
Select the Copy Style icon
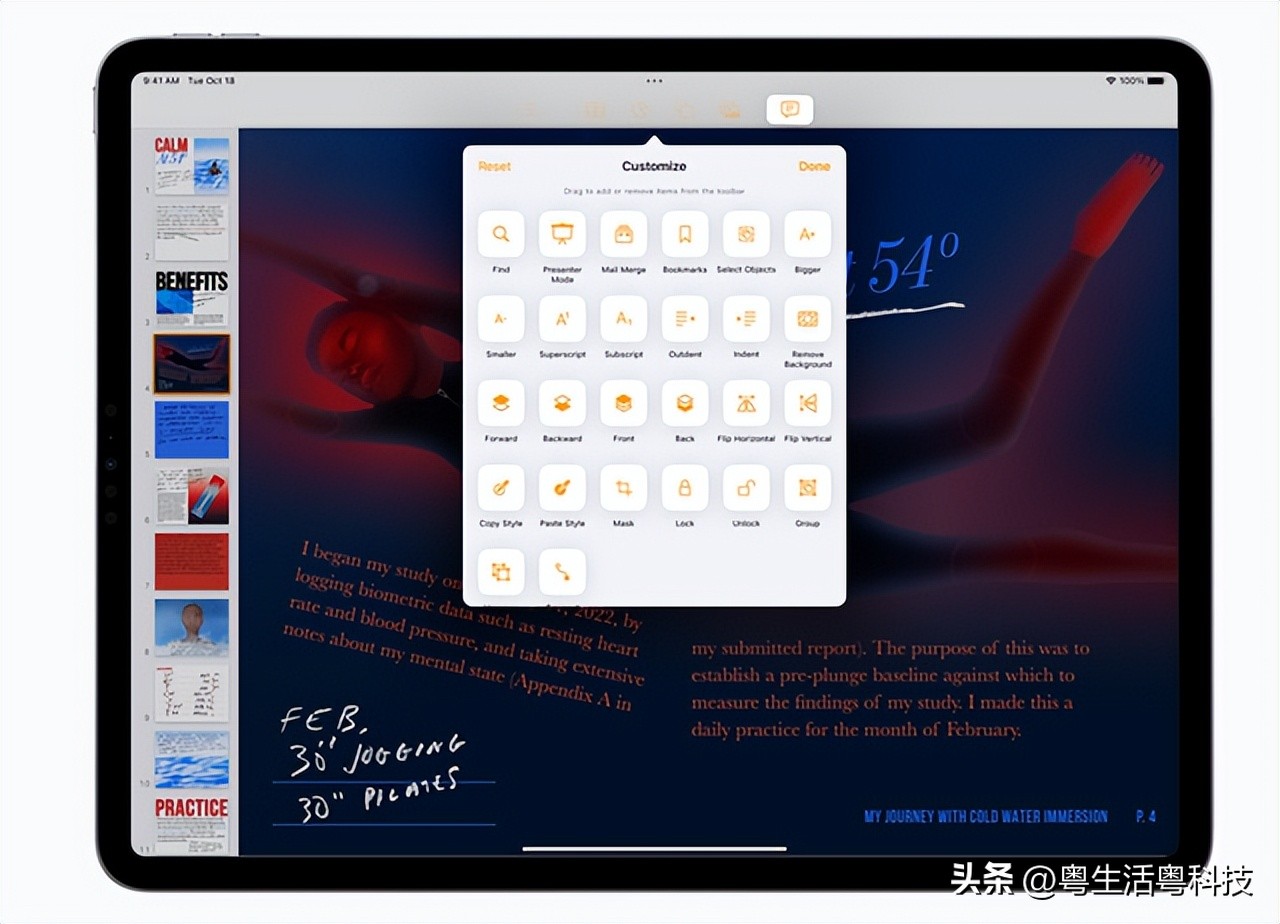[x=500, y=487]
